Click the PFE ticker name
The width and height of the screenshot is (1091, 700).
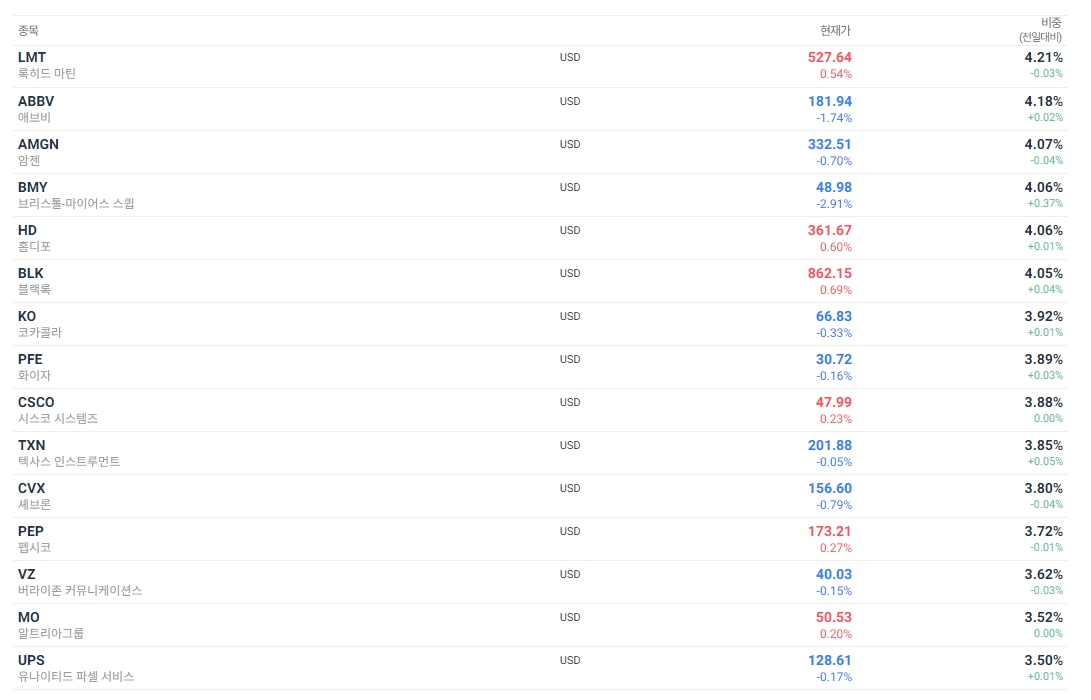point(31,360)
